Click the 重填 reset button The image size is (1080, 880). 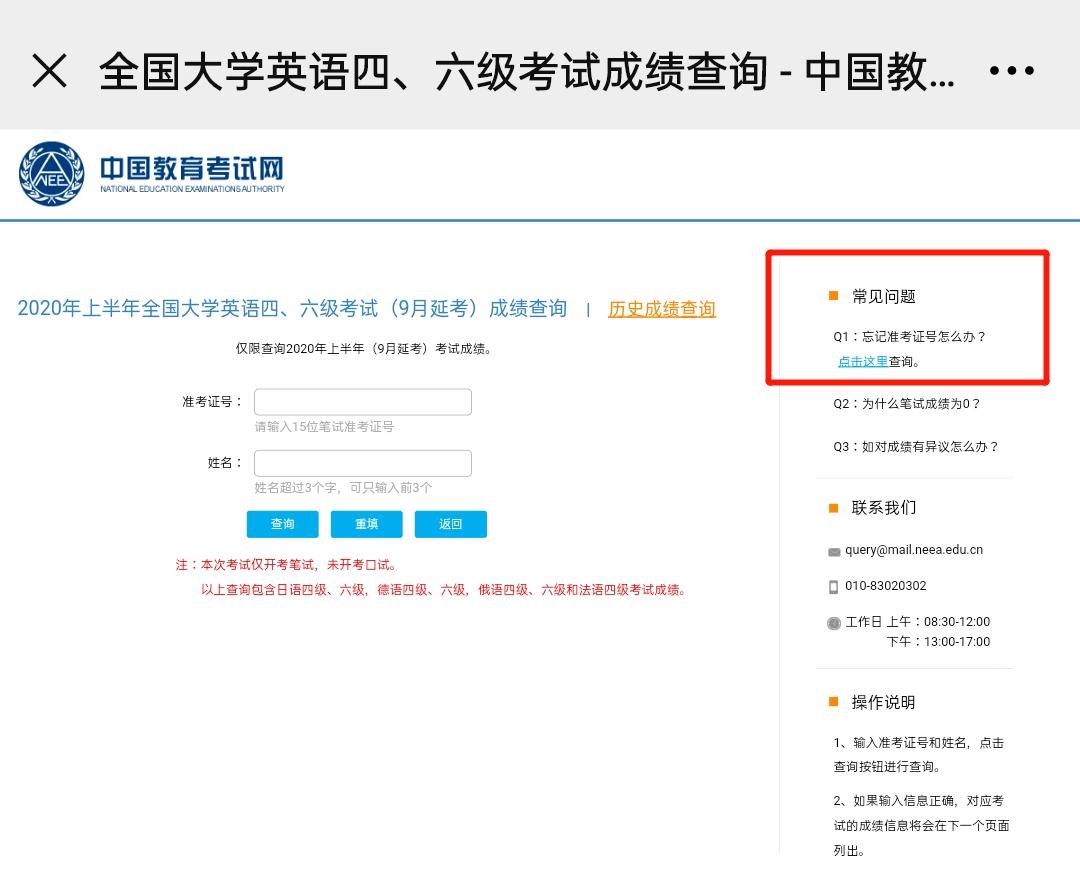tap(366, 524)
